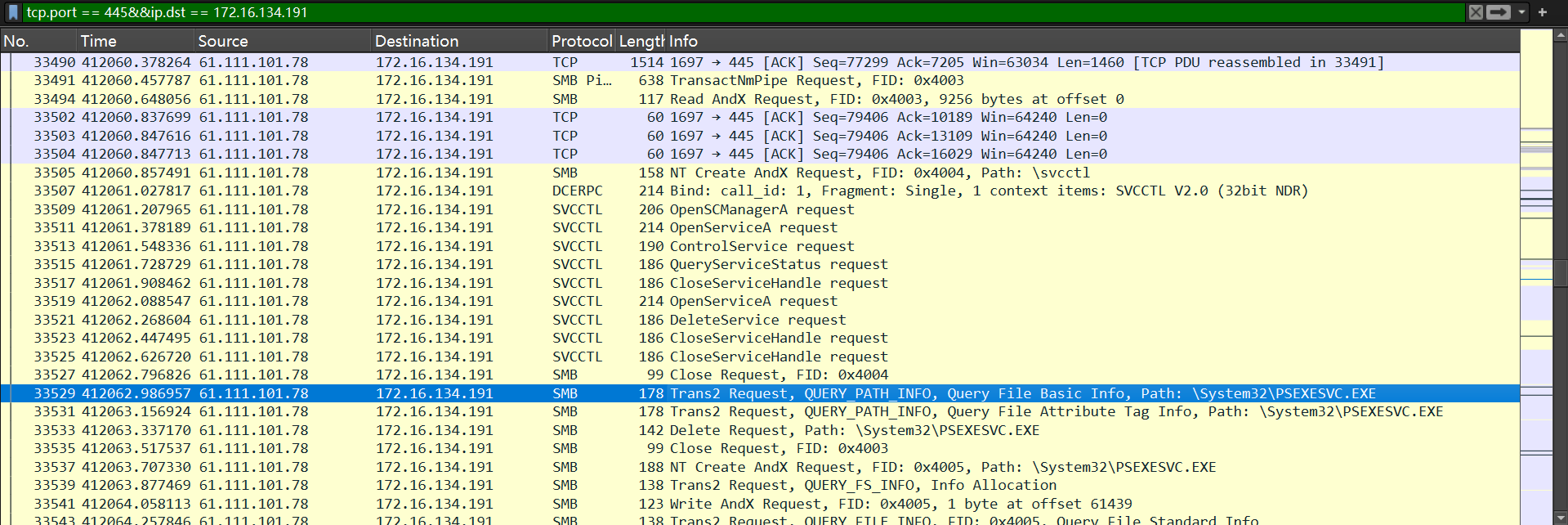Sort by the Source column header

282,41
